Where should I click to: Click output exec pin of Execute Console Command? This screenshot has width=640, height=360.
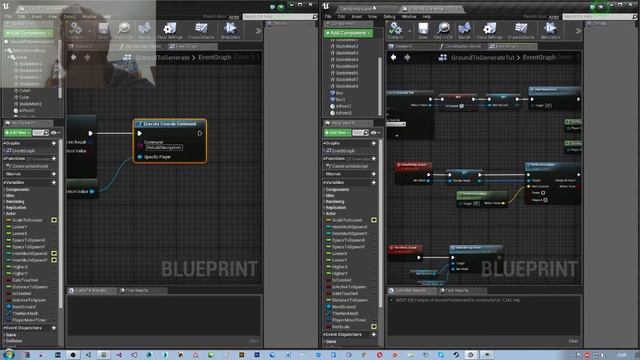(x=200, y=133)
